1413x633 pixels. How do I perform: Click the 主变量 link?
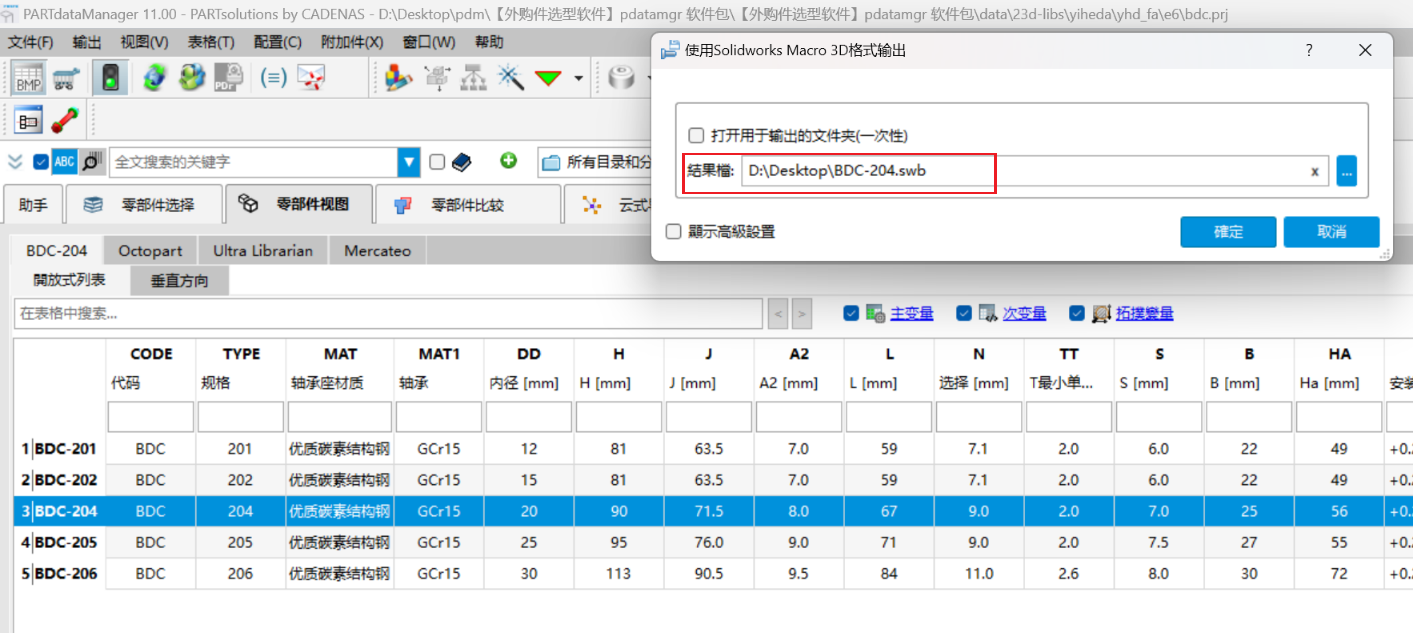pos(912,314)
